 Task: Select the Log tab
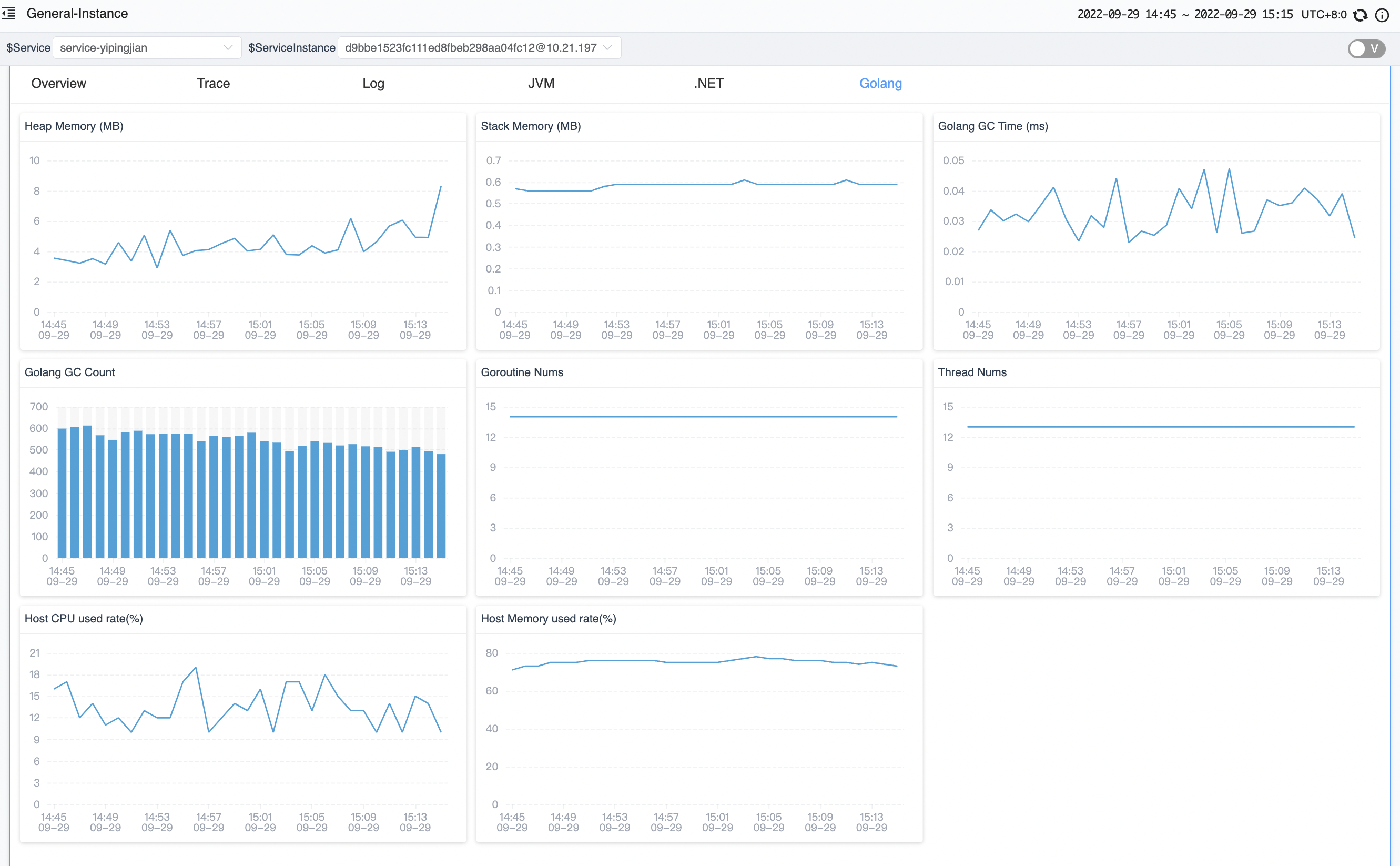click(x=373, y=84)
